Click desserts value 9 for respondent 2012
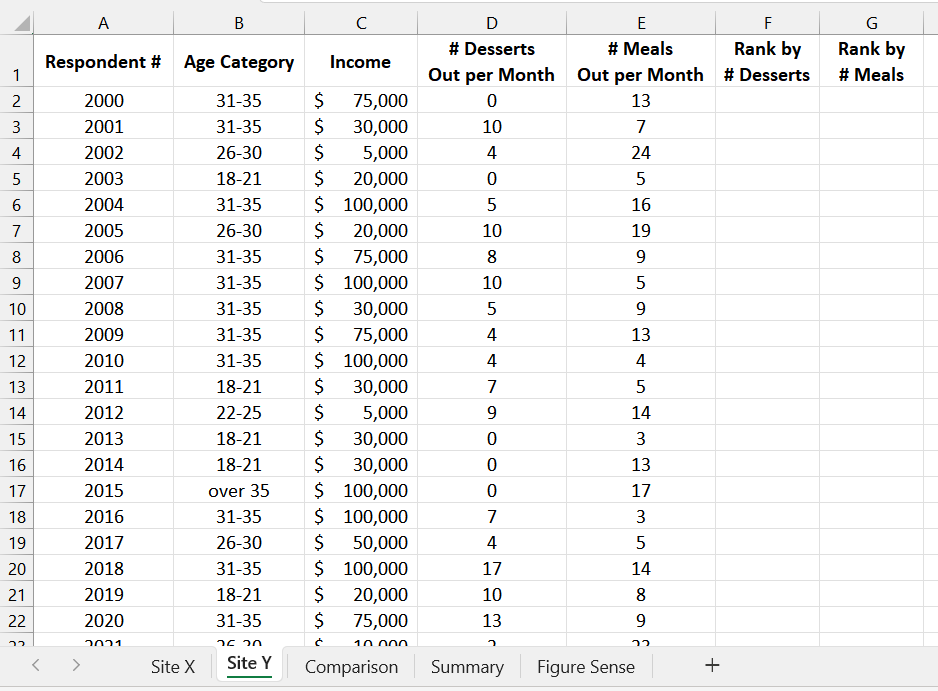Image resolution: width=938 pixels, height=691 pixels. (x=492, y=413)
